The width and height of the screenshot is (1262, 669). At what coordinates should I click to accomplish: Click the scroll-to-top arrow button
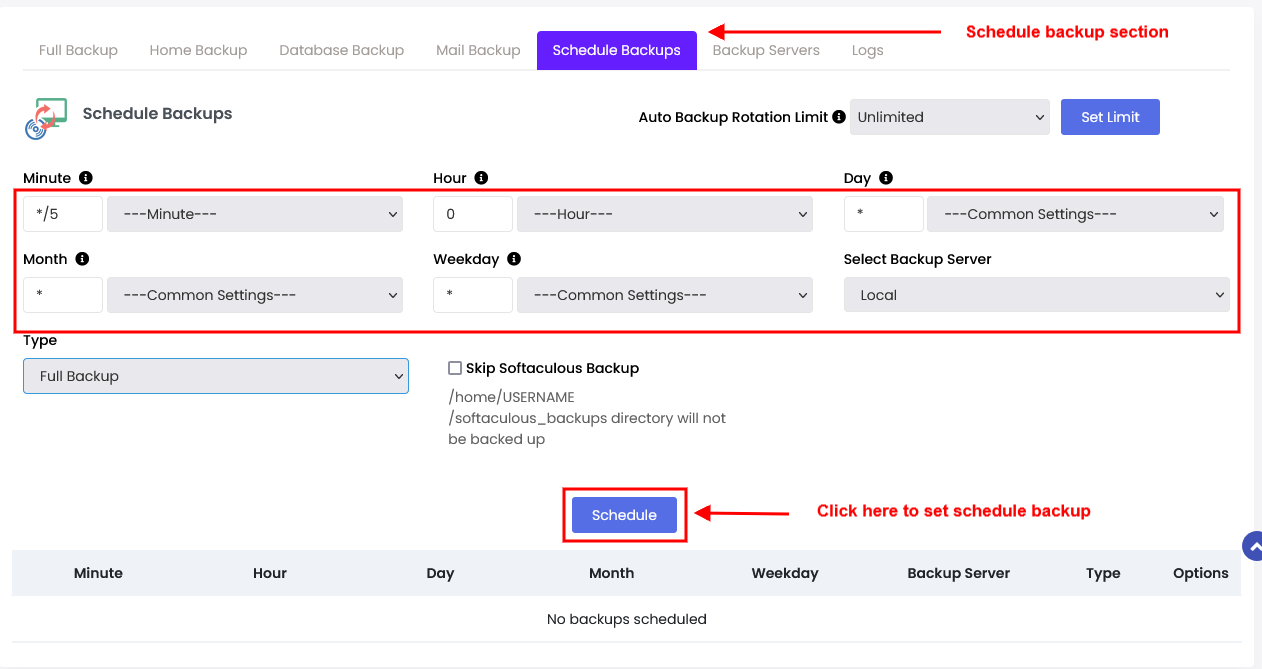click(1253, 546)
